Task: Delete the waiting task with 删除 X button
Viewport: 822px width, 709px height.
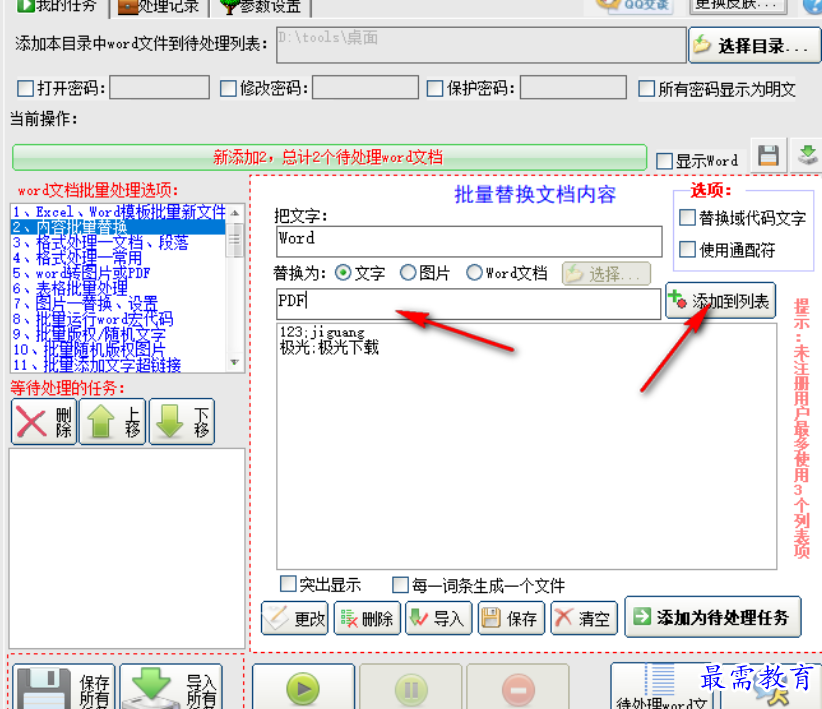Action: pyautogui.click(x=44, y=422)
